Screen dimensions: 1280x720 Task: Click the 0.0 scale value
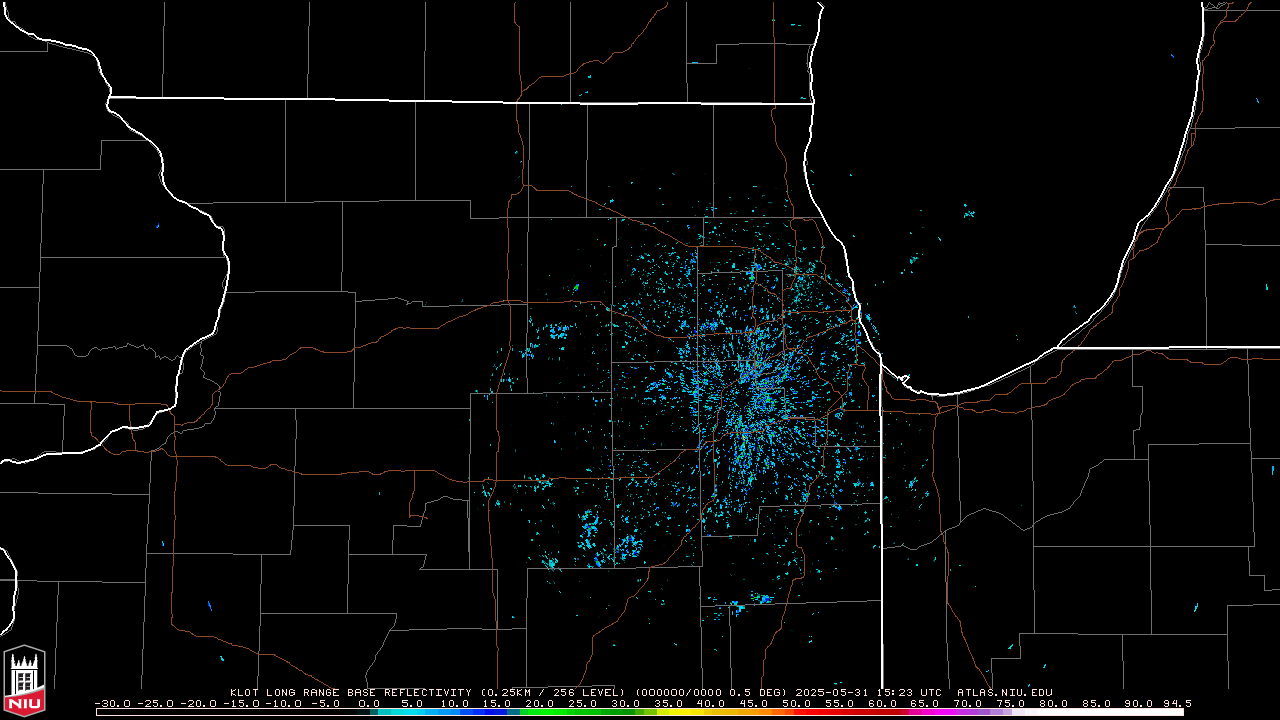coord(369,703)
